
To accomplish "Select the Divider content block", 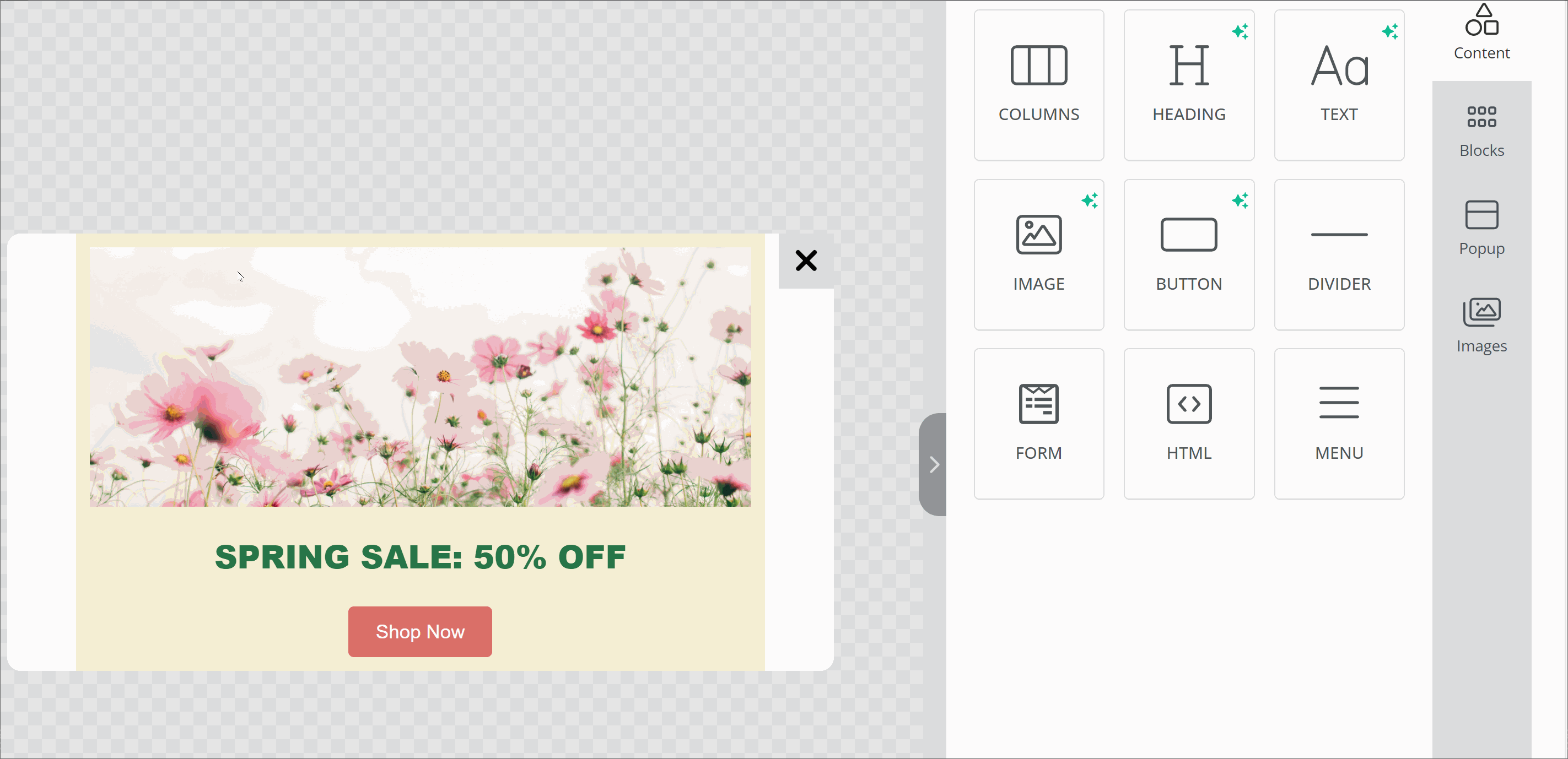I will (x=1339, y=254).
